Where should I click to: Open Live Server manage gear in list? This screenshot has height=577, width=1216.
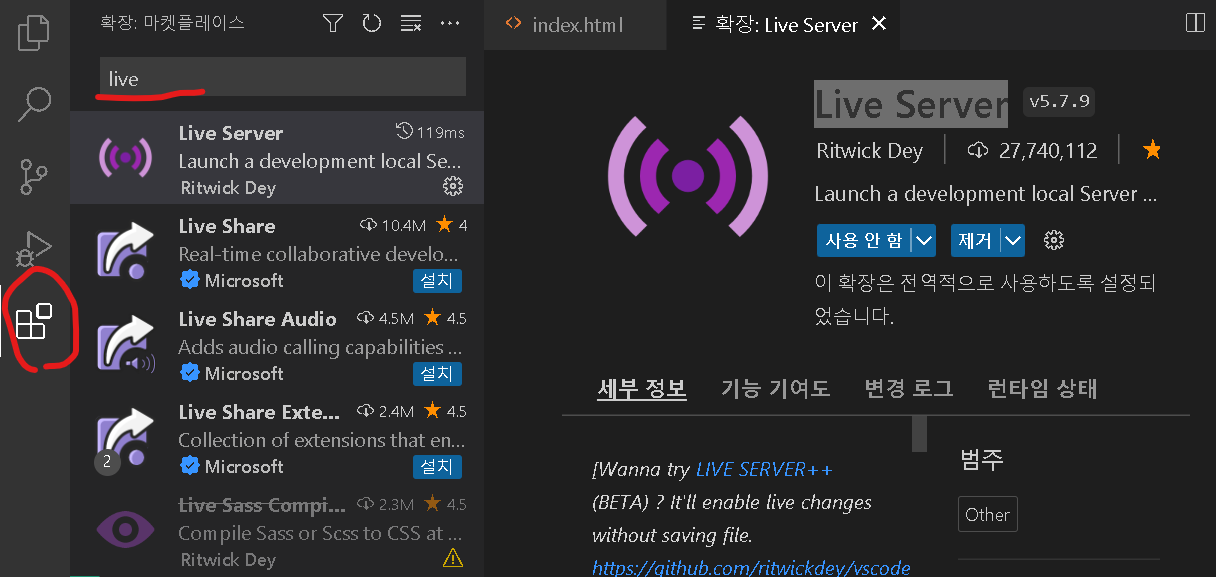452,187
